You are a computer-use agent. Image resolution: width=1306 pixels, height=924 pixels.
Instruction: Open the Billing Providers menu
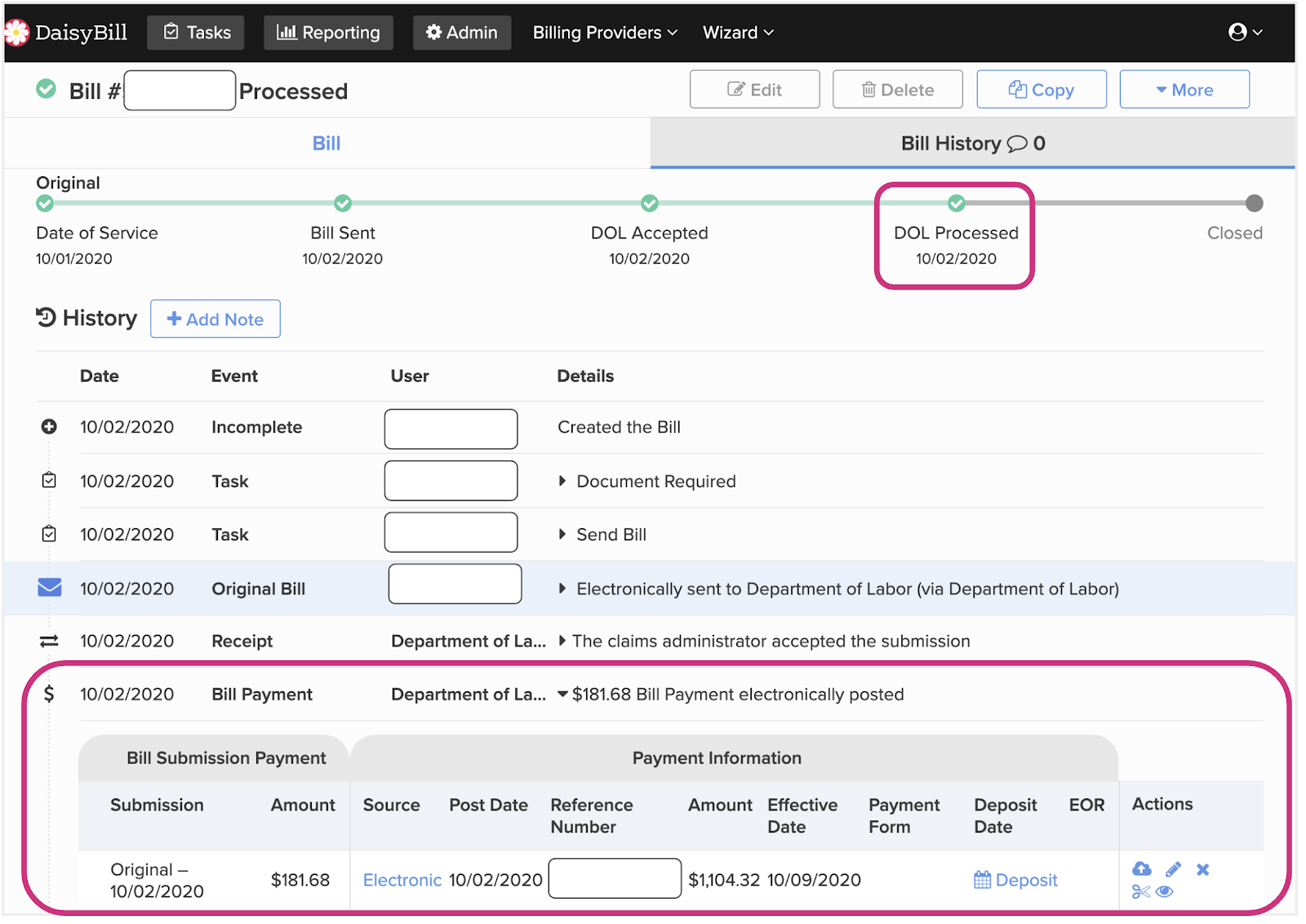point(604,33)
